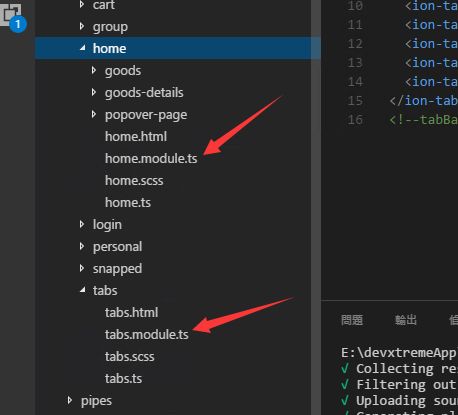
Task: Click editor line number 10
Action: [355, 6]
